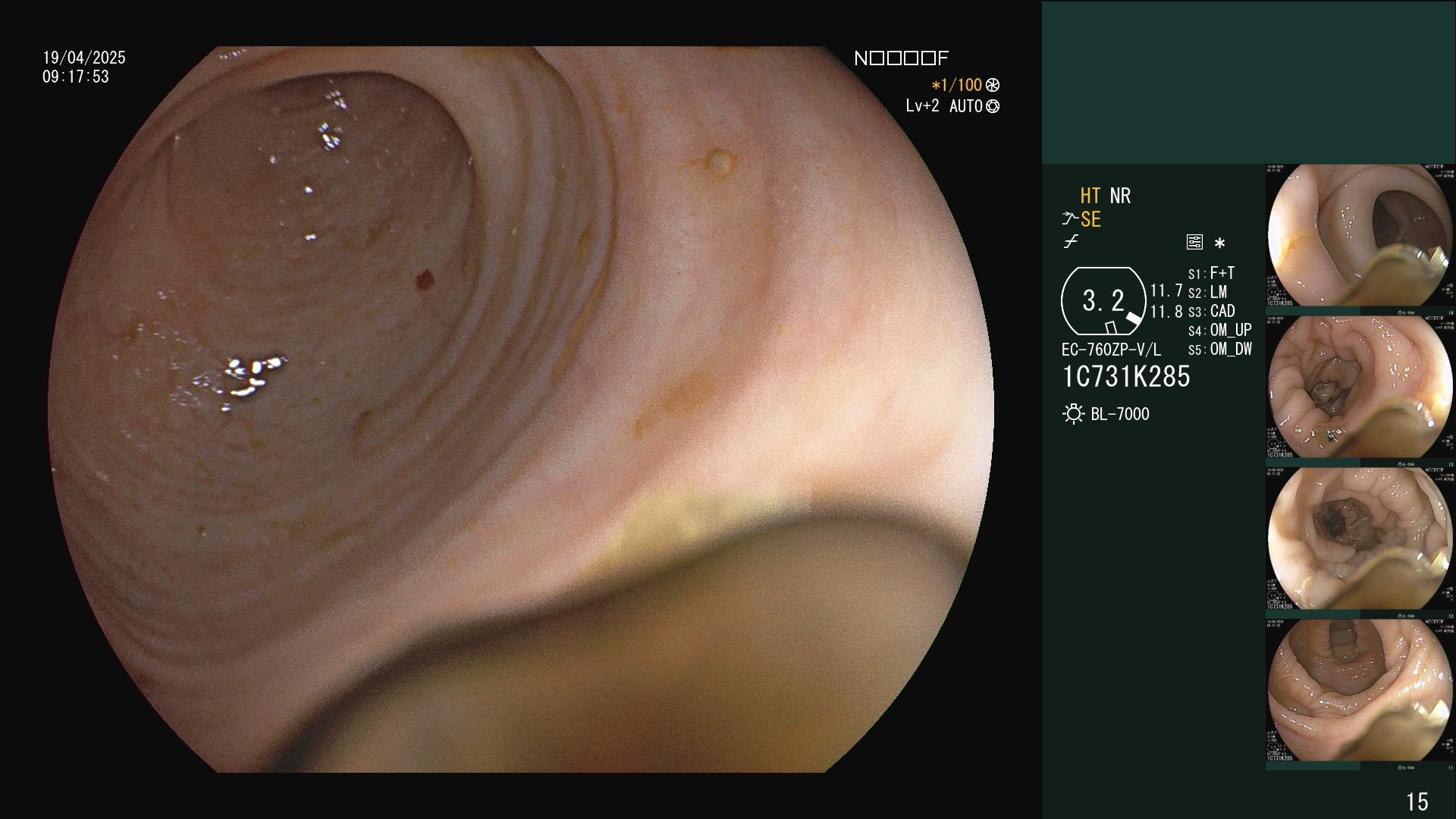Click the date 19/04/2025
The height and width of the screenshot is (819, 1456).
click(x=84, y=58)
